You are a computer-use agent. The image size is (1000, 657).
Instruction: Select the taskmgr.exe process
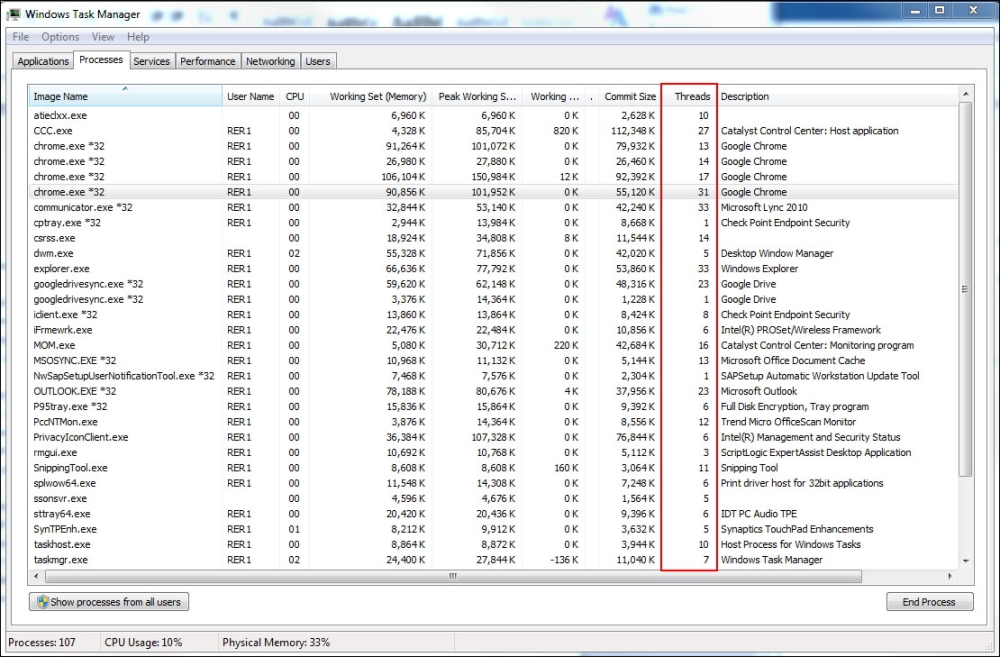pos(494,559)
